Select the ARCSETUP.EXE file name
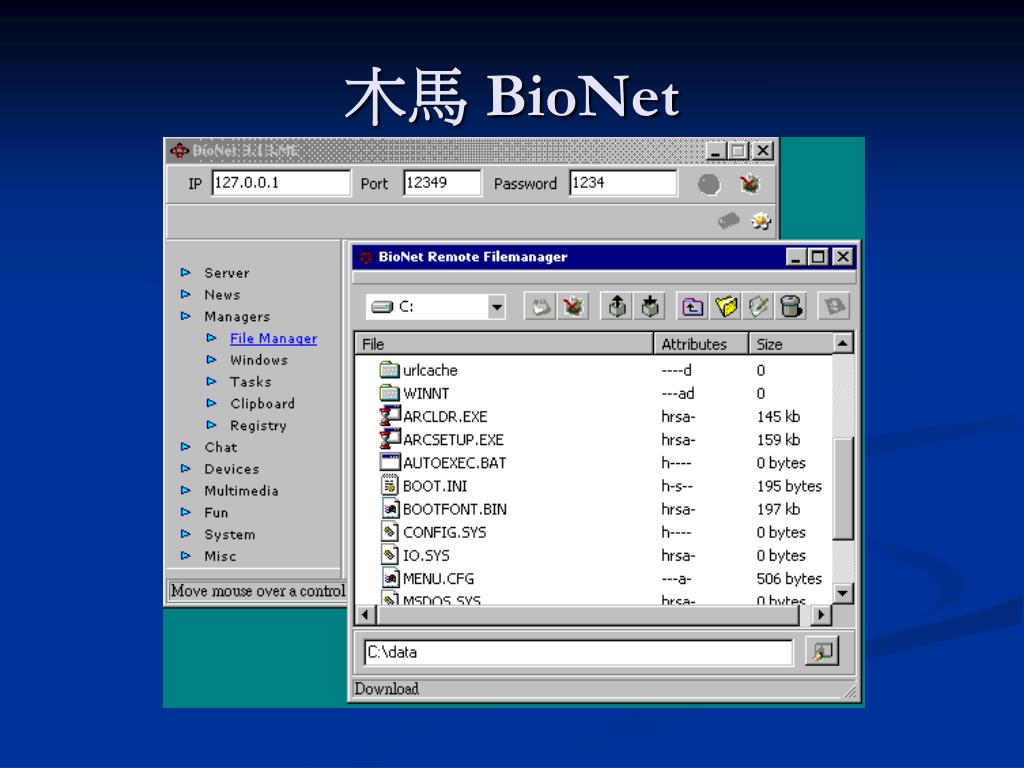Screen dimensions: 1024x768 pyautogui.click(x=453, y=440)
